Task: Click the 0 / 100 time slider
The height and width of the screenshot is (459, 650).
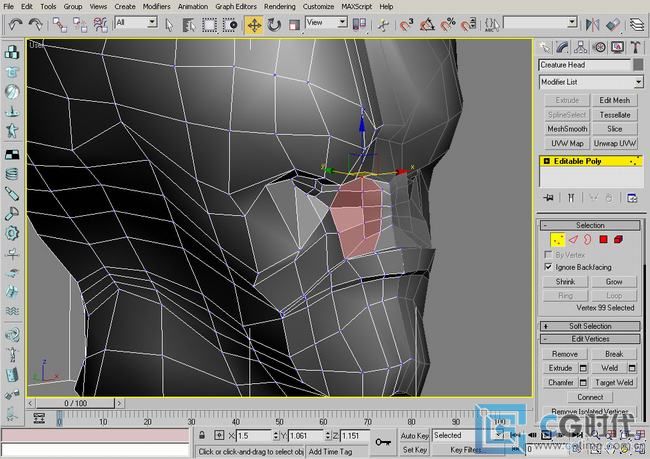Action: (75, 403)
